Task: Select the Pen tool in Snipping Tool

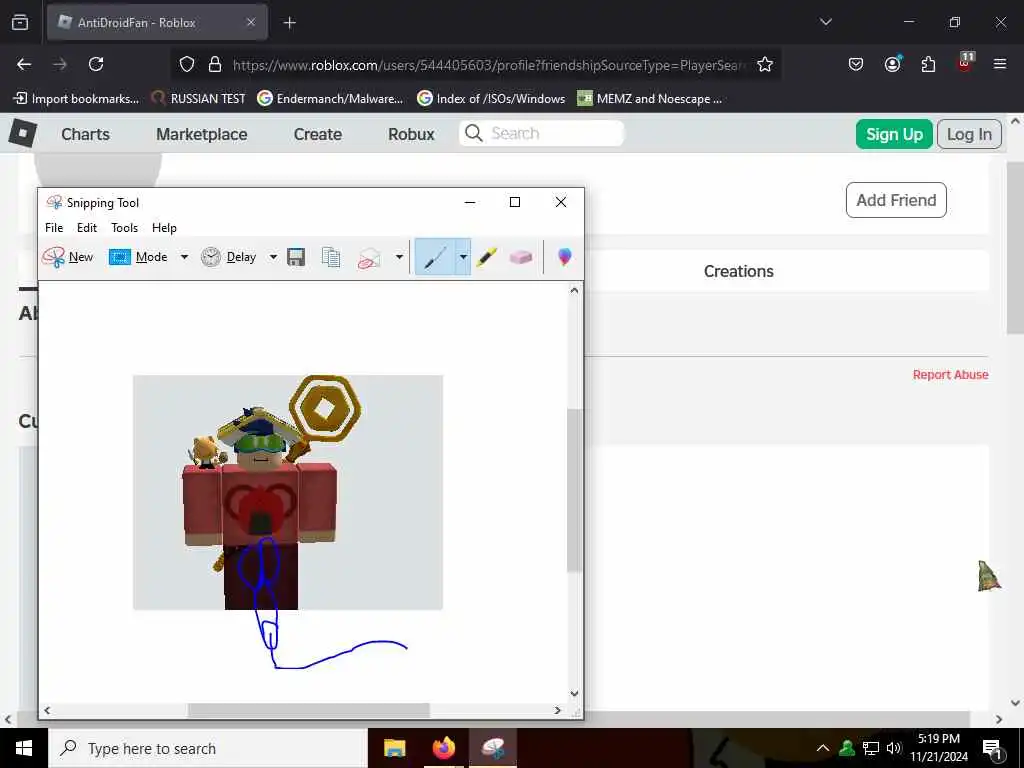Action: tap(435, 257)
